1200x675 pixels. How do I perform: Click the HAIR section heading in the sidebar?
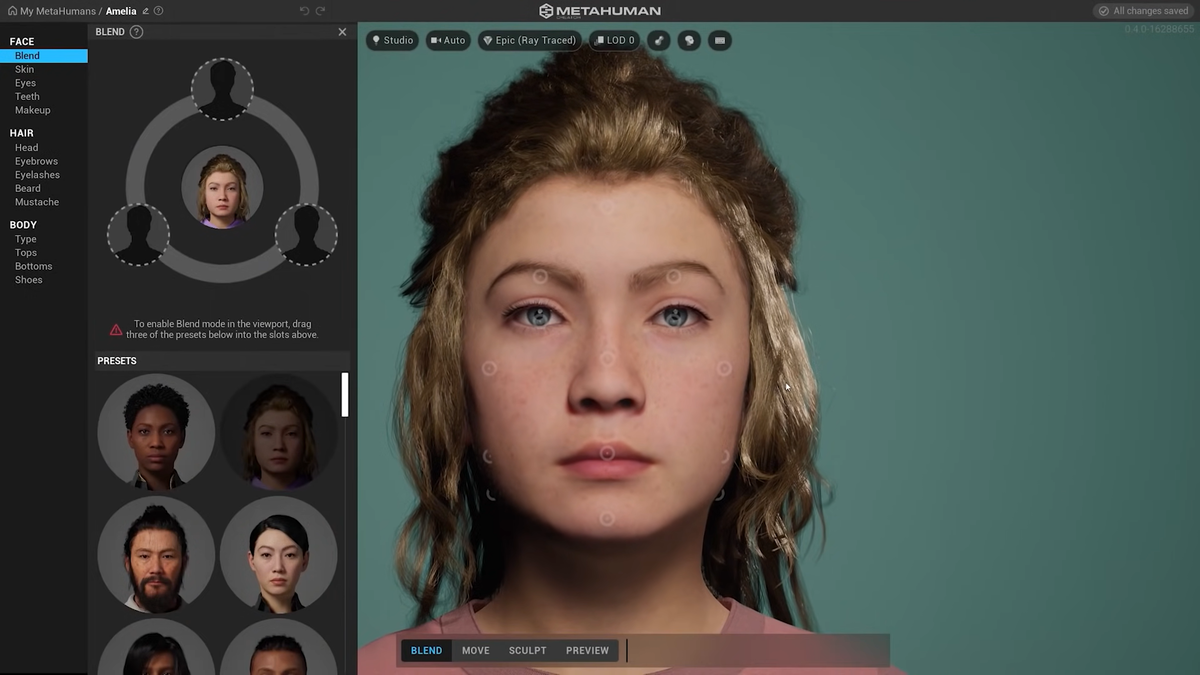point(22,133)
